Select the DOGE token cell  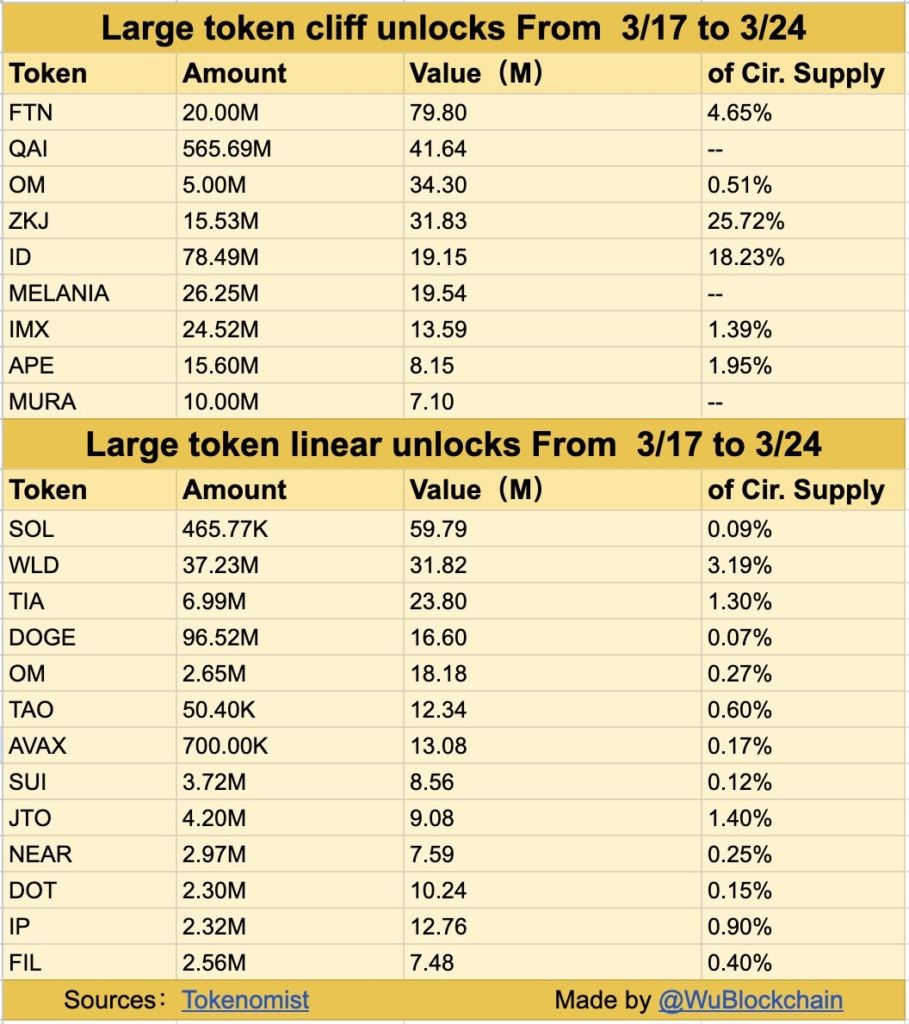pos(42,637)
